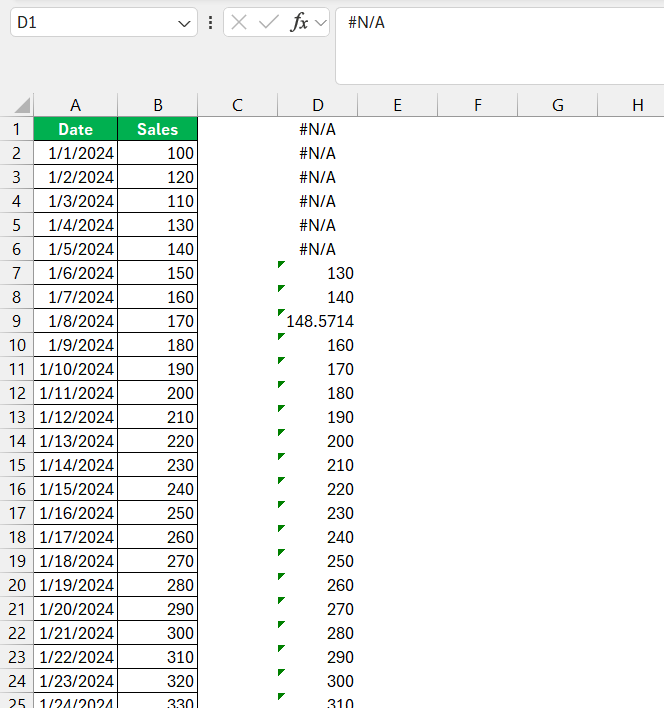Click the cell with date 1/1/2024
The image size is (664, 708).
75,153
